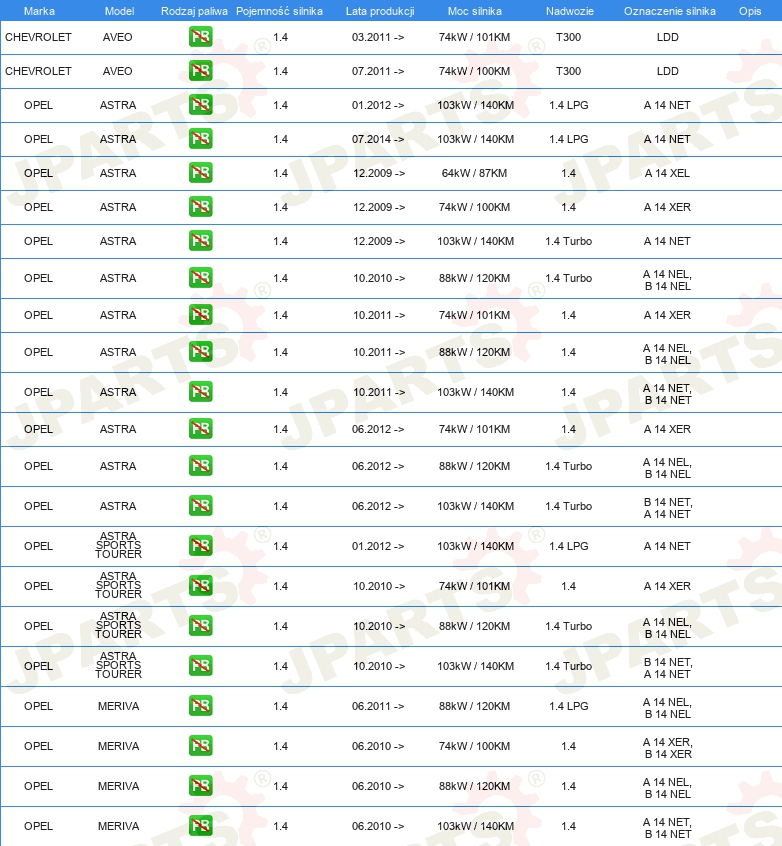Click fuel icon in Meriva 06.2011 LPG row
Screen dimensions: 782x846
click(200, 706)
